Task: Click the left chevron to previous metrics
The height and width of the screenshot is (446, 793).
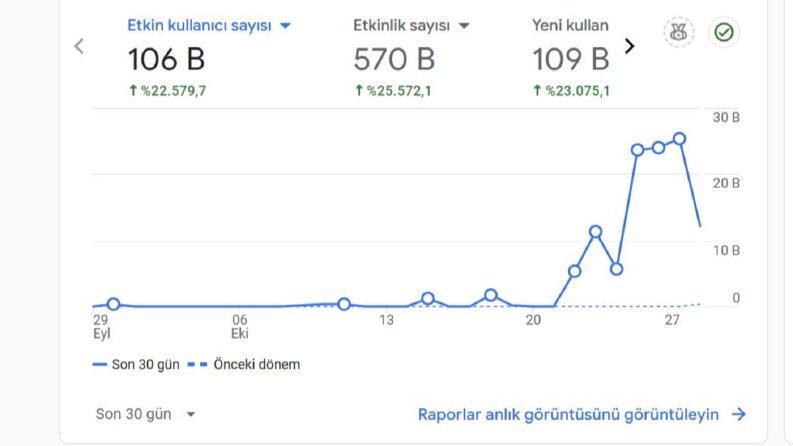Action: (x=79, y=46)
